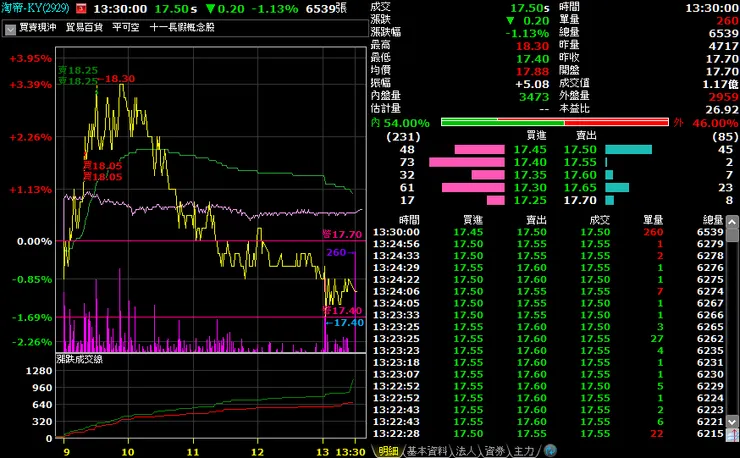Screen dimensions: 740x458
Task: Click the blue refresh icon after 主力 tab
Action: tap(550, 450)
